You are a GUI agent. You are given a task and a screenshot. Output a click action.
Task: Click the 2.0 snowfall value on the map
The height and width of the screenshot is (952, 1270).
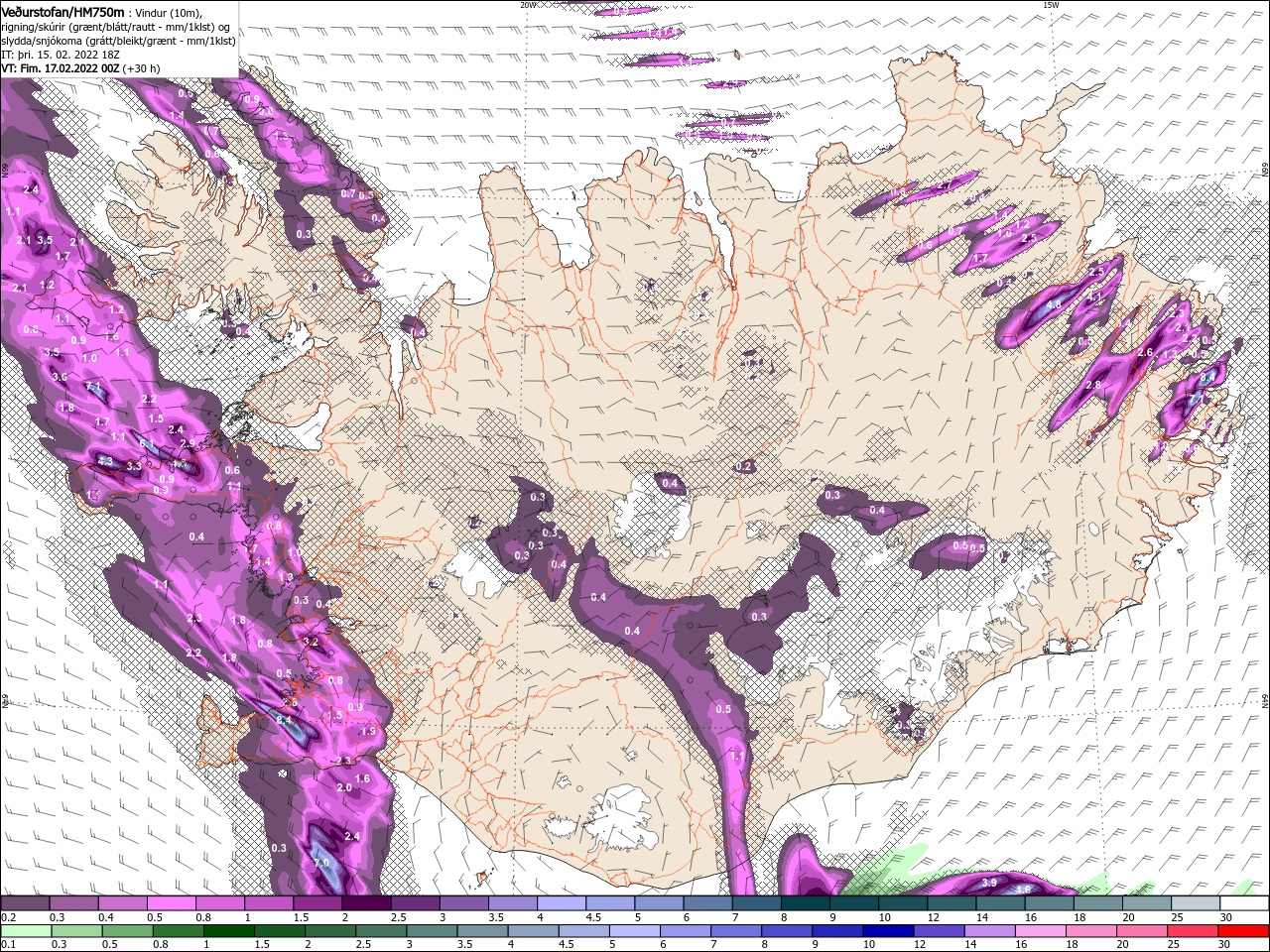[344, 787]
